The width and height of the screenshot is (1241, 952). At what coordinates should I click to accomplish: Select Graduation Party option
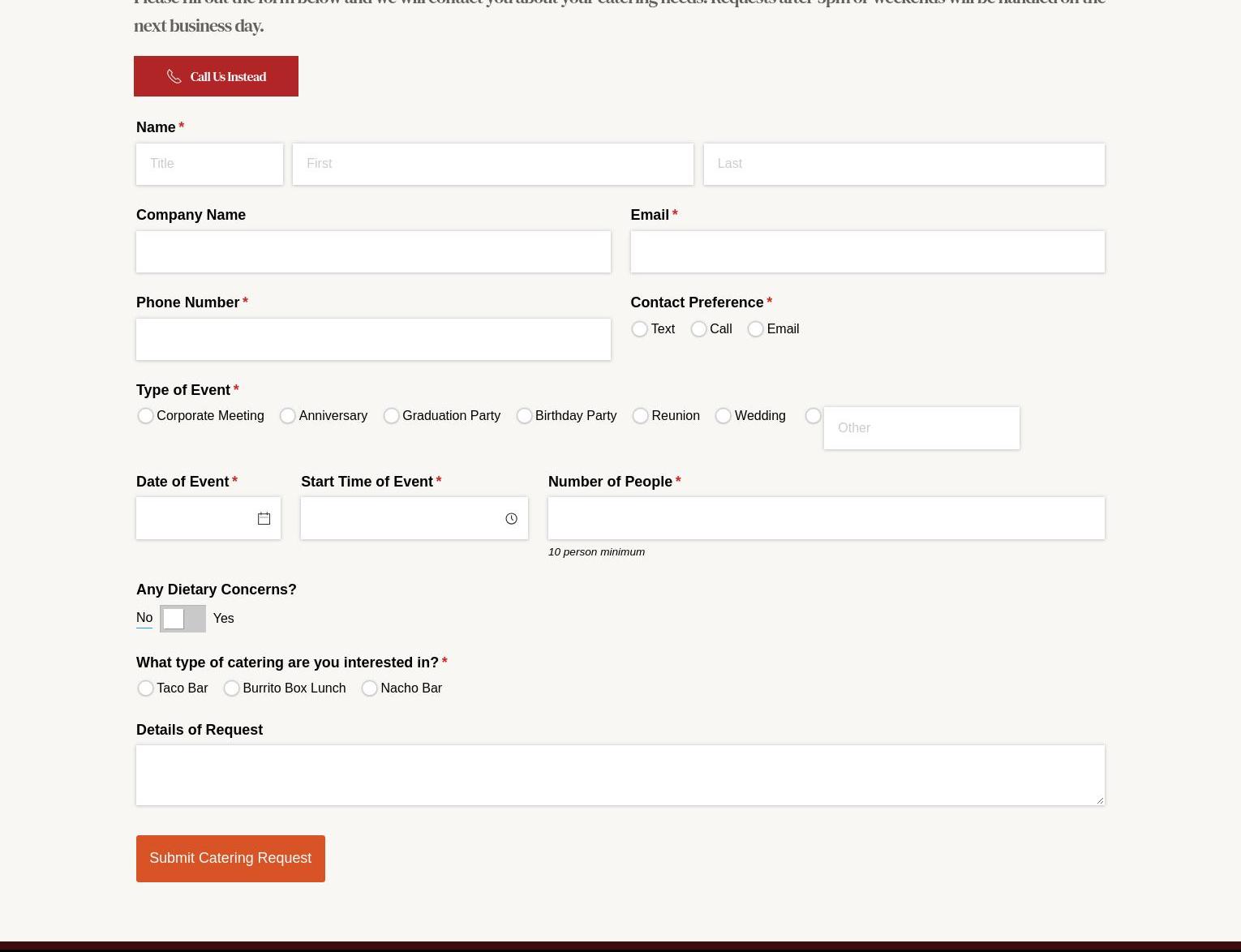[x=391, y=416]
